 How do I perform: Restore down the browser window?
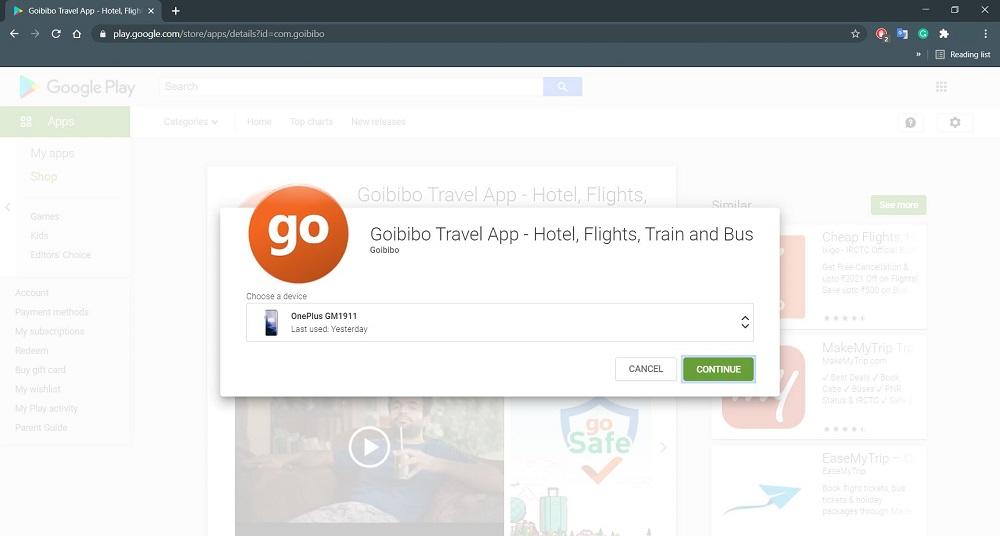(x=954, y=10)
